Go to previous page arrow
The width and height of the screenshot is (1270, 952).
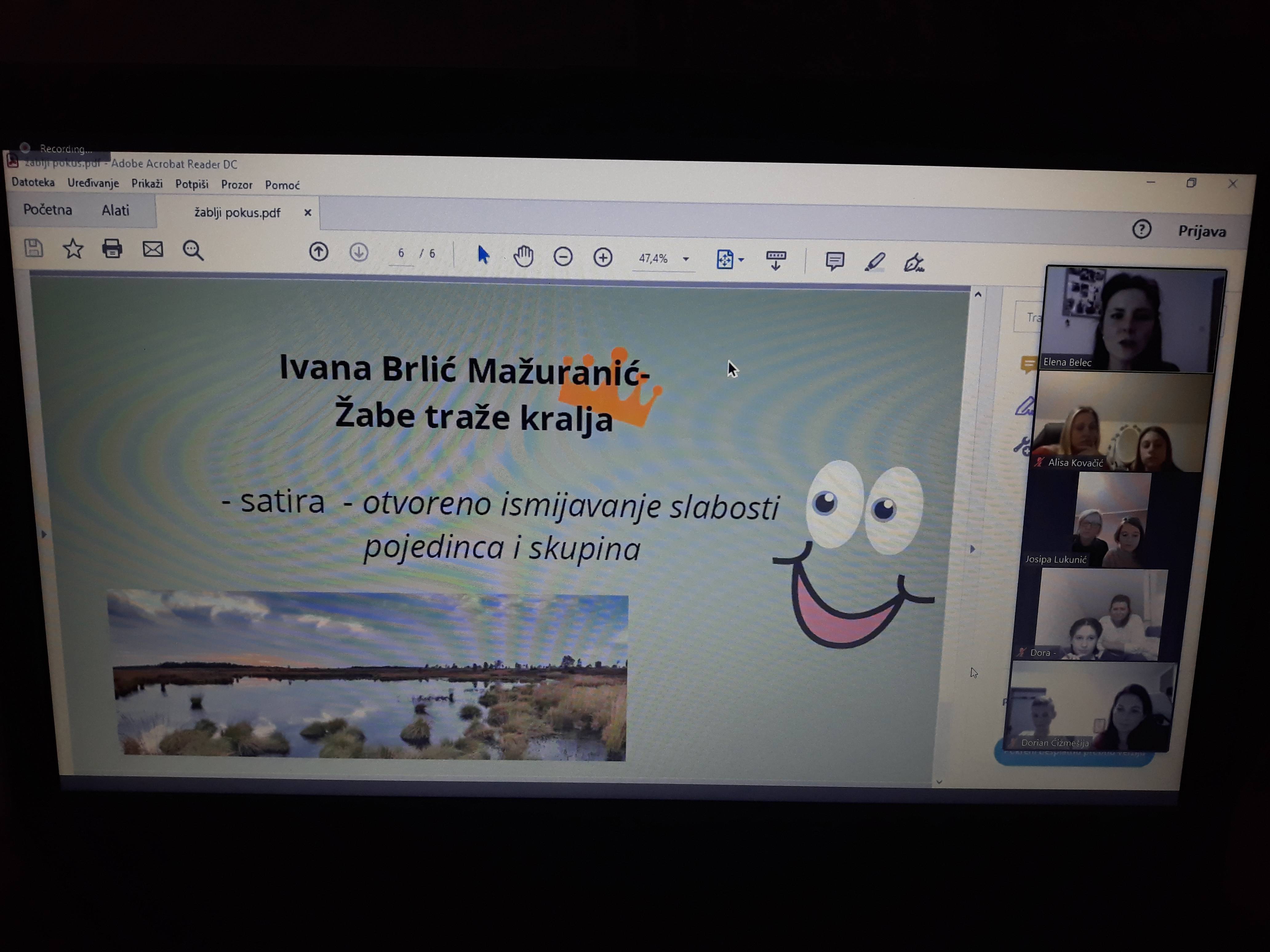(x=319, y=252)
